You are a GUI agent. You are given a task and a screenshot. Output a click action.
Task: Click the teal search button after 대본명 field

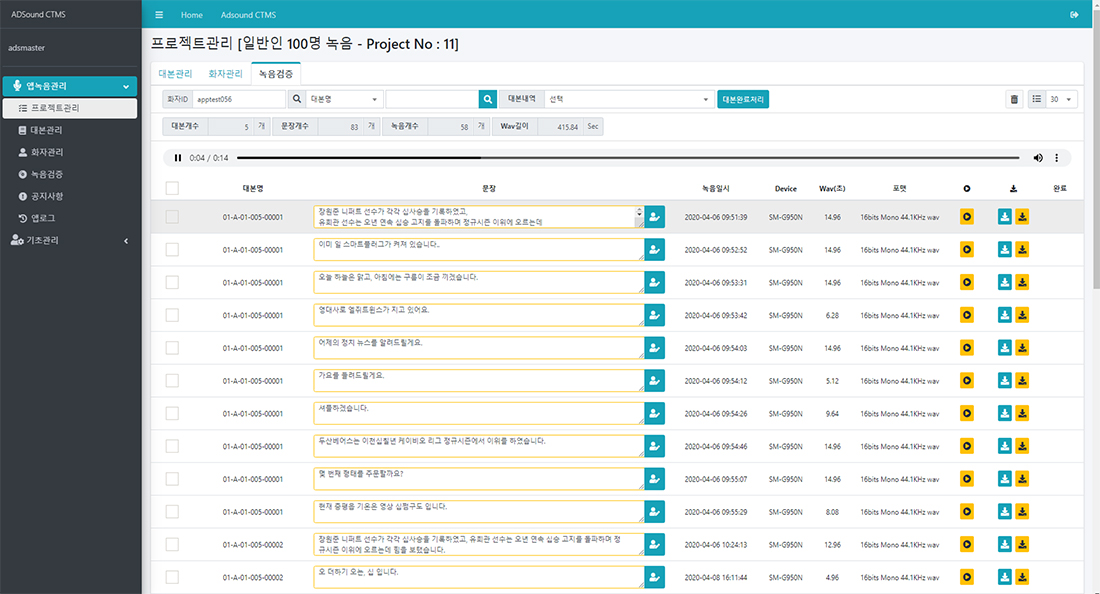click(488, 100)
